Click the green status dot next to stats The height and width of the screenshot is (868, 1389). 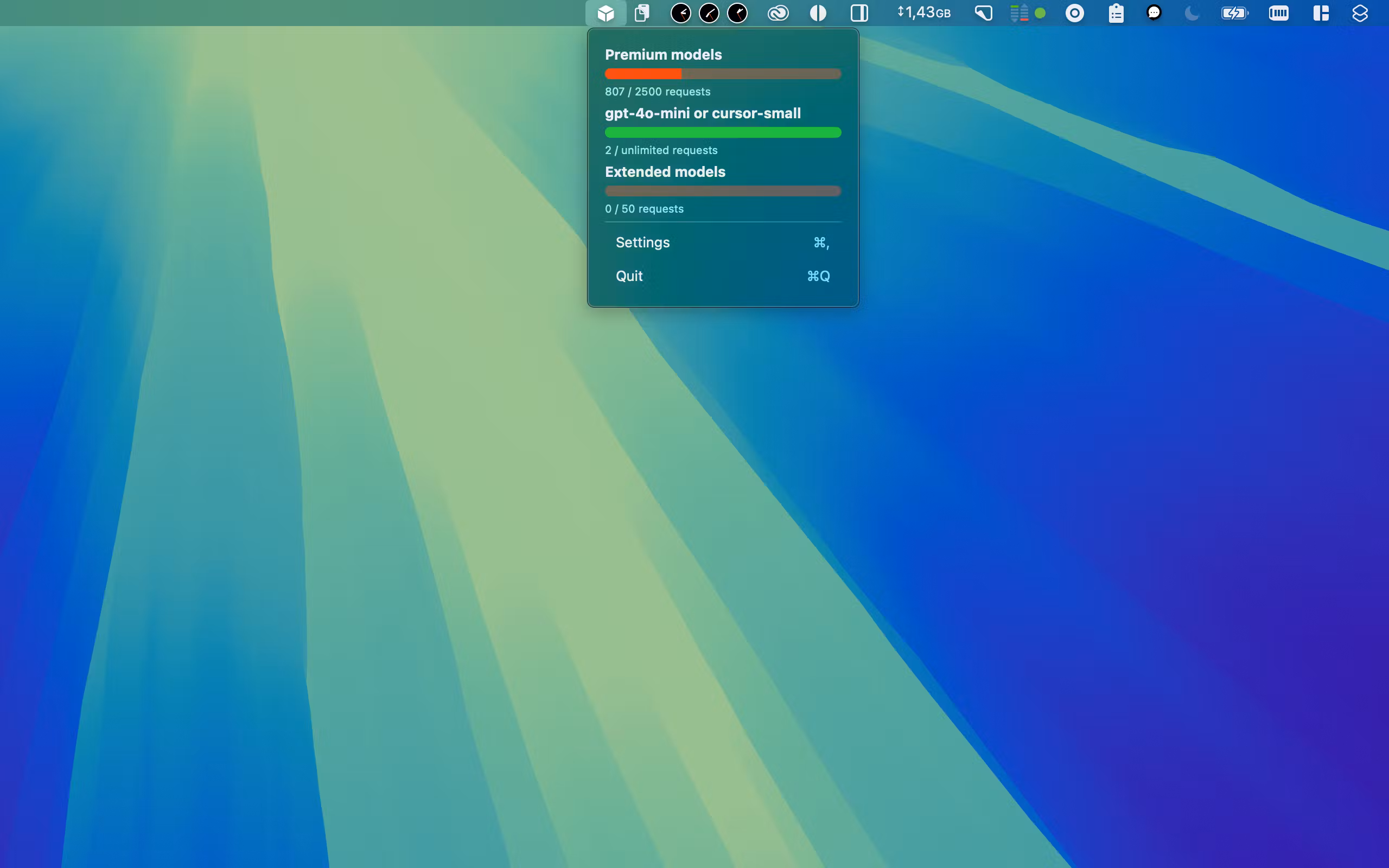[x=1040, y=12]
